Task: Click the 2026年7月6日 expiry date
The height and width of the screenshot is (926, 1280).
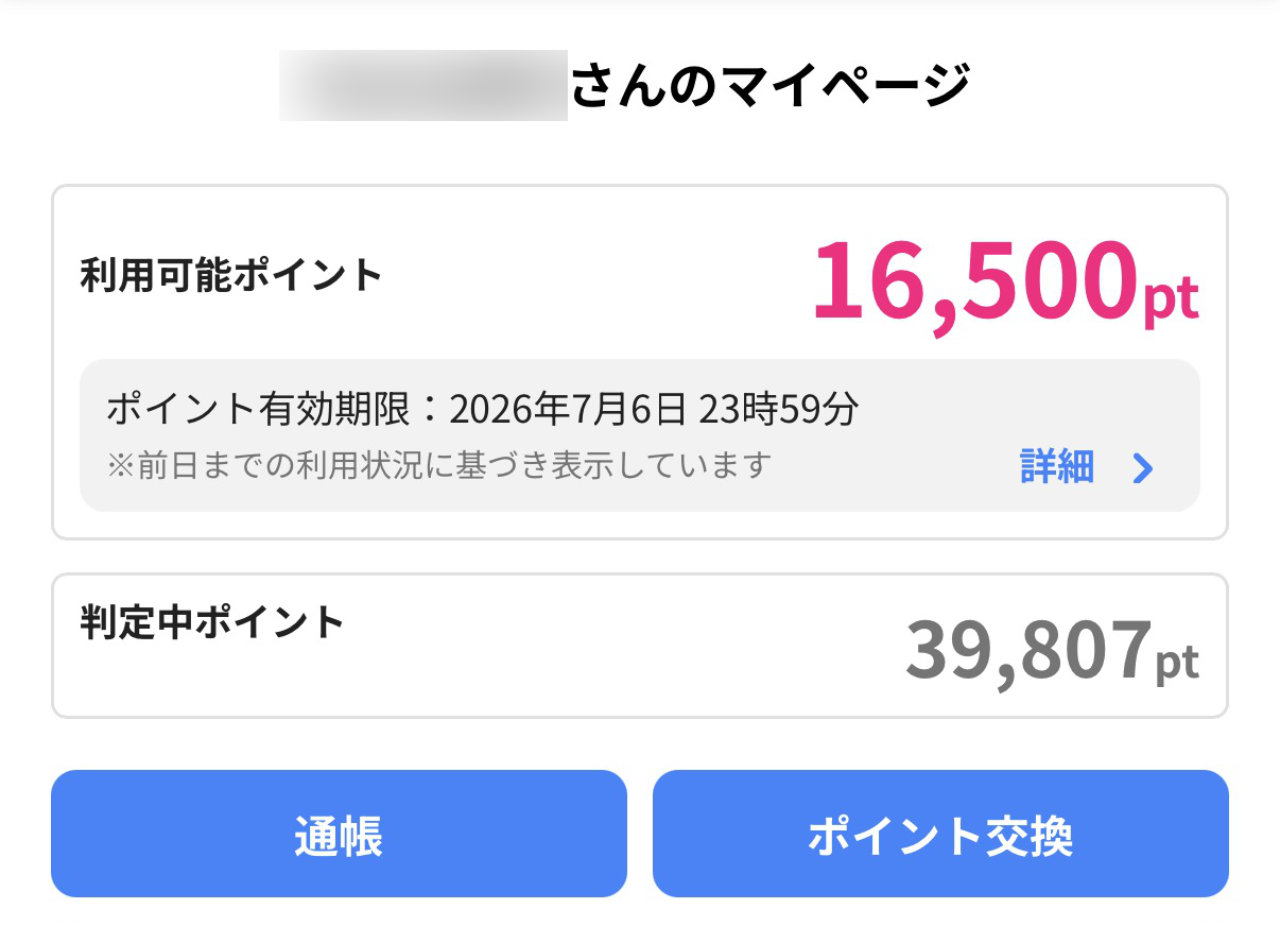Action: [568, 409]
